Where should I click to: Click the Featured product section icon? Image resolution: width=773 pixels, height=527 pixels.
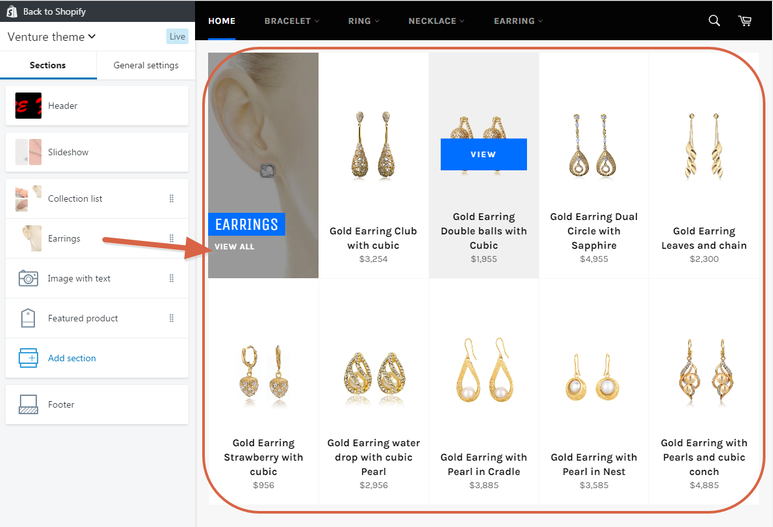(28, 318)
